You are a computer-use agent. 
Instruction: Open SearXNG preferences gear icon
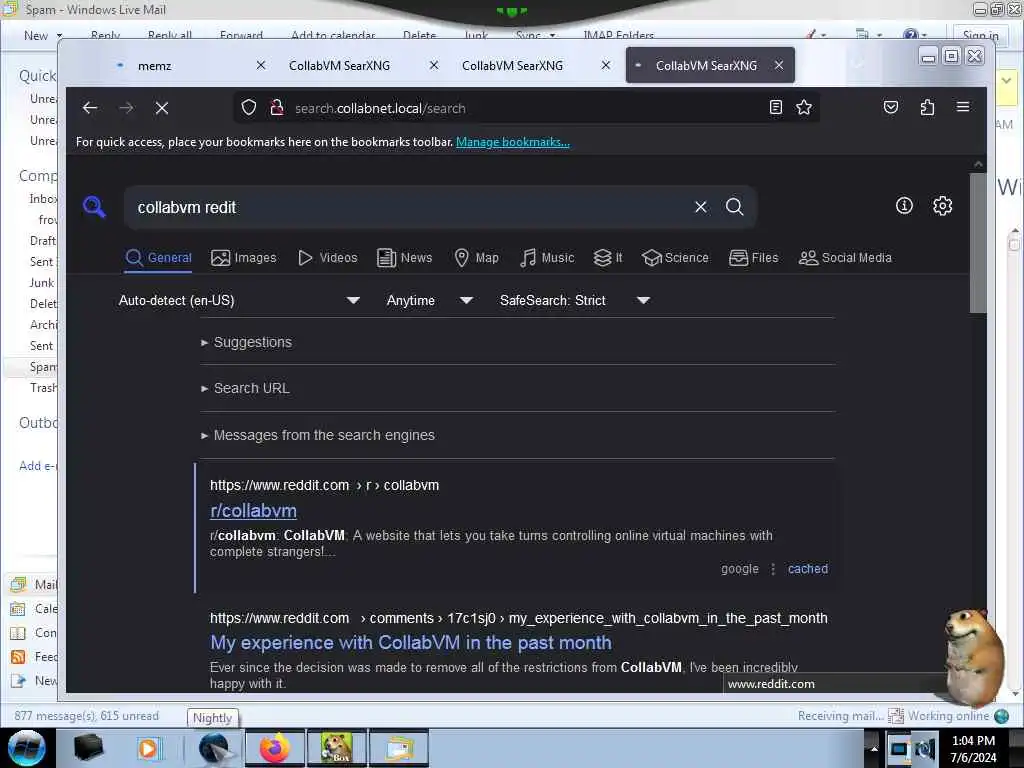tap(942, 206)
